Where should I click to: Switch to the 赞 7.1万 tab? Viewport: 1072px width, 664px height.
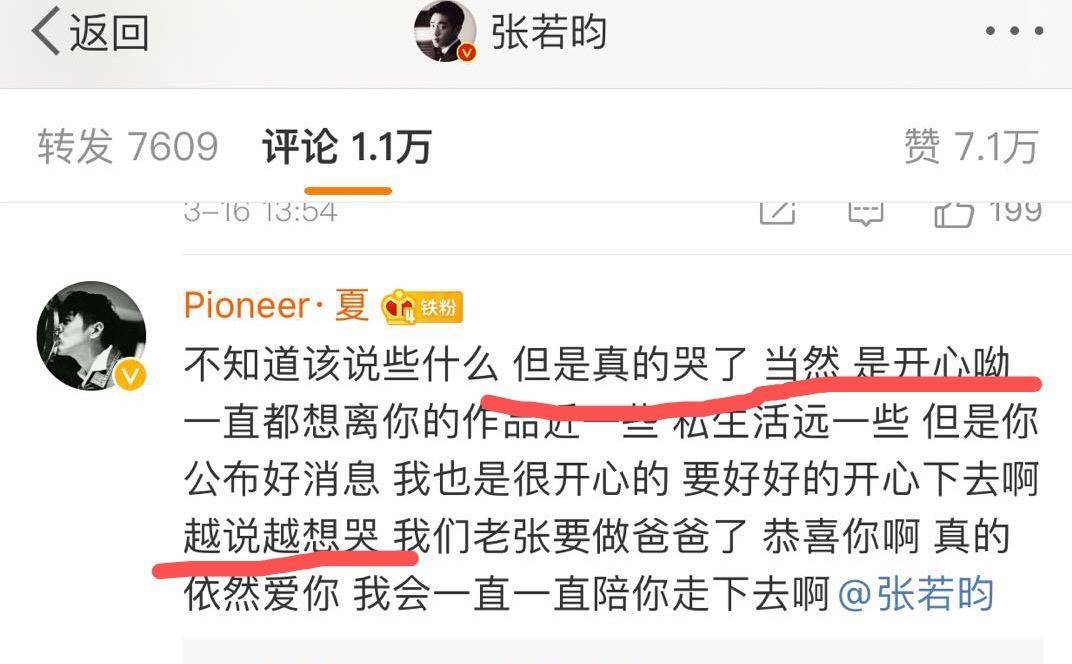click(972, 146)
